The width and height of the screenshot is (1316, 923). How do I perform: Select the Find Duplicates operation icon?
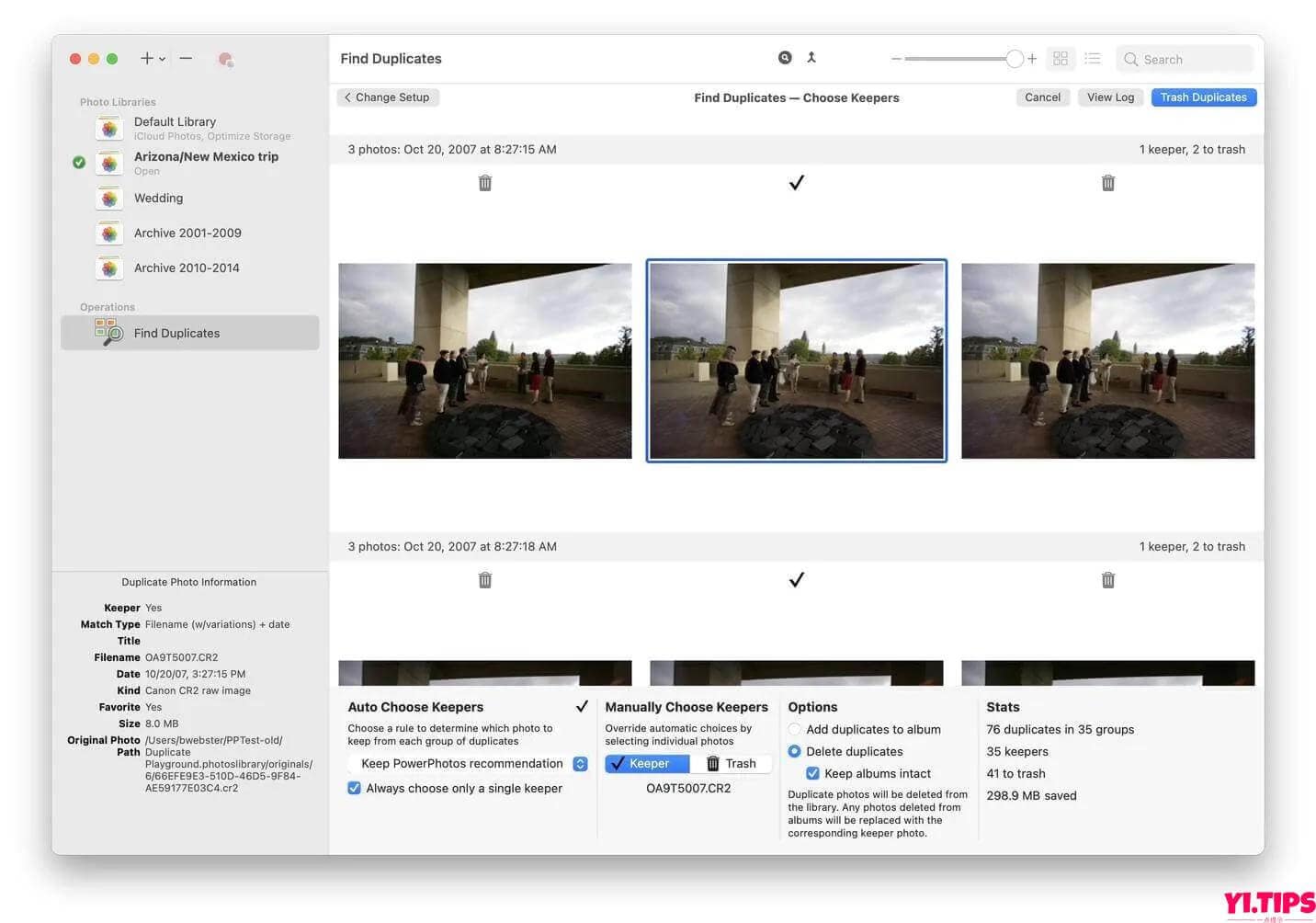(108, 332)
